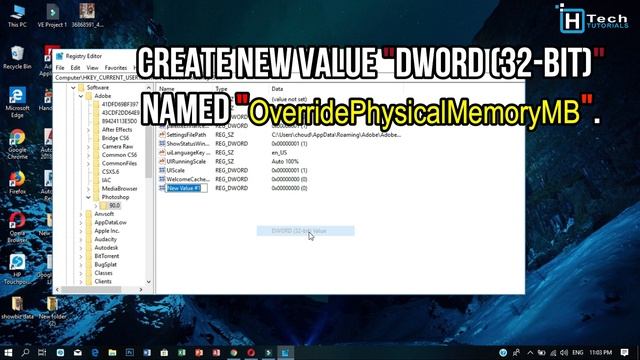
Task: Launch Google Chrome from the desktop
Action: tap(17, 144)
